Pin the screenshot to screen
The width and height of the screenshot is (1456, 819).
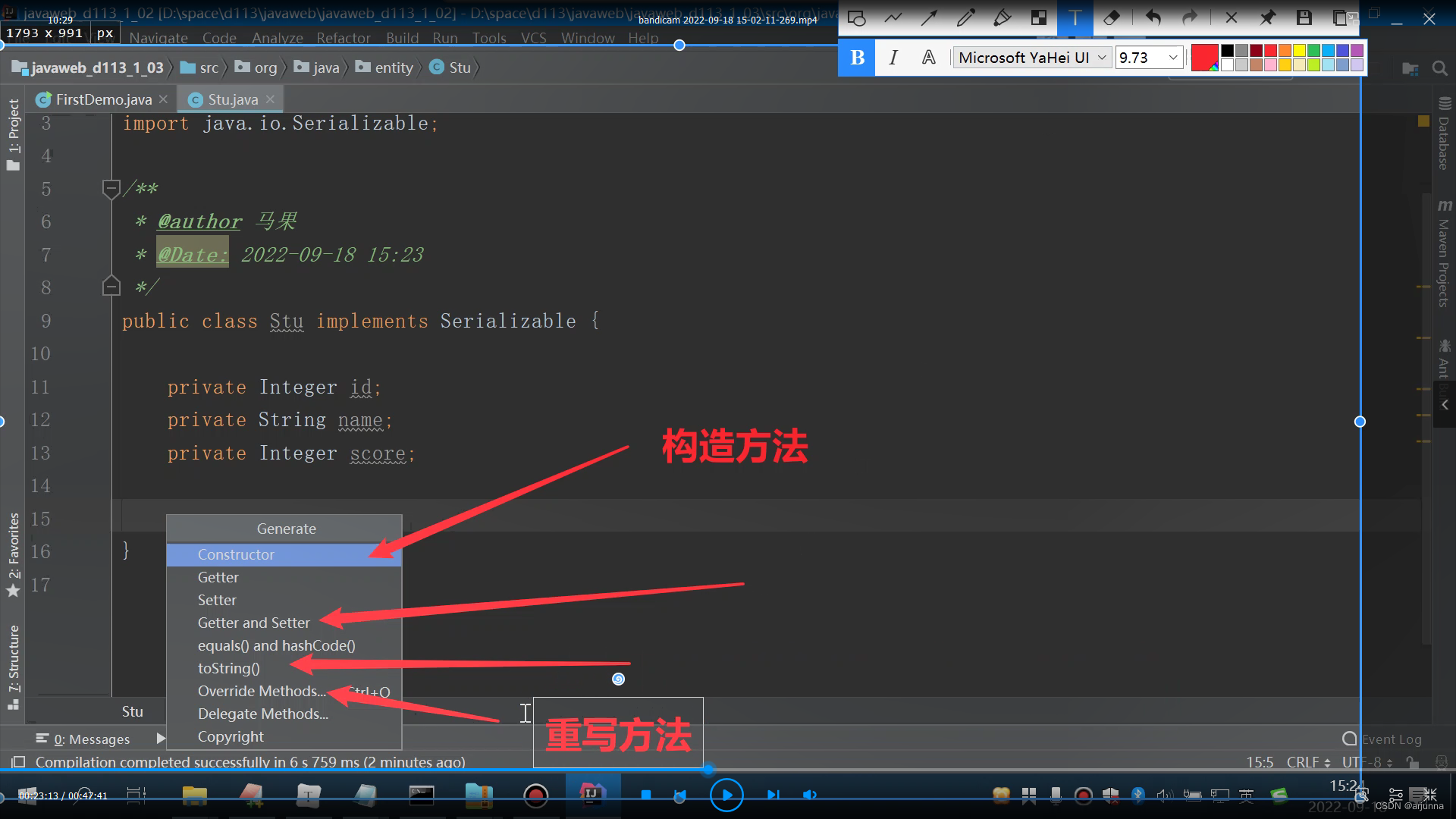click(1267, 18)
